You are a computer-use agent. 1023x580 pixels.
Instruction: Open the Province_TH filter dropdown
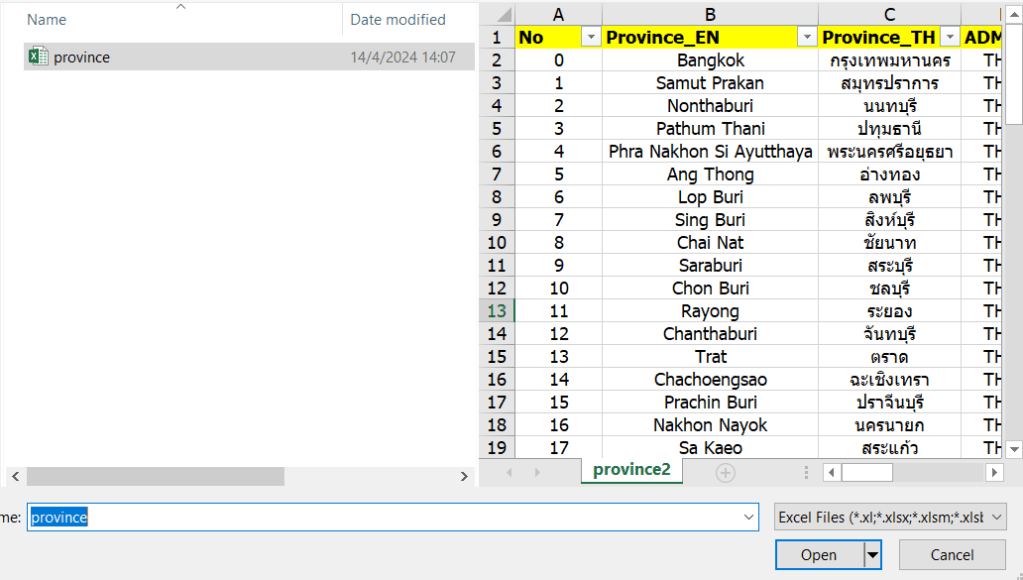pyautogui.click(x=948, y=37)
